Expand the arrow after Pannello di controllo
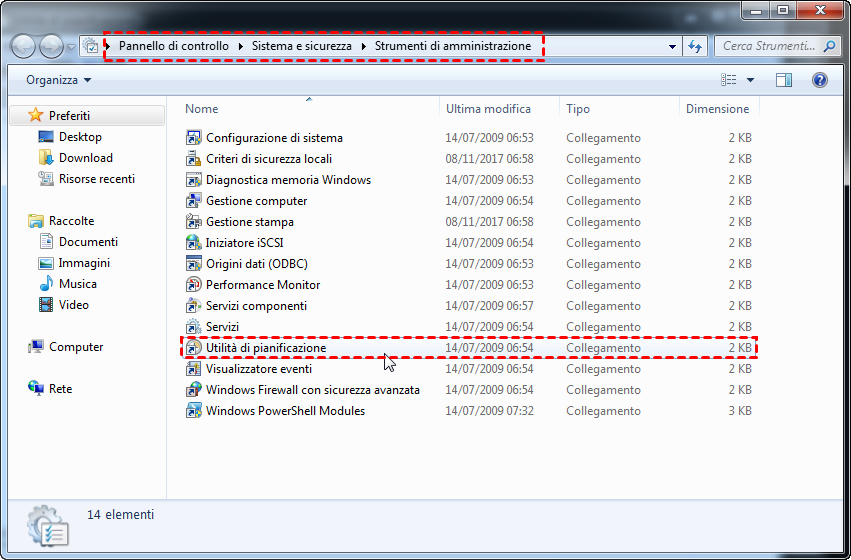 240,47
